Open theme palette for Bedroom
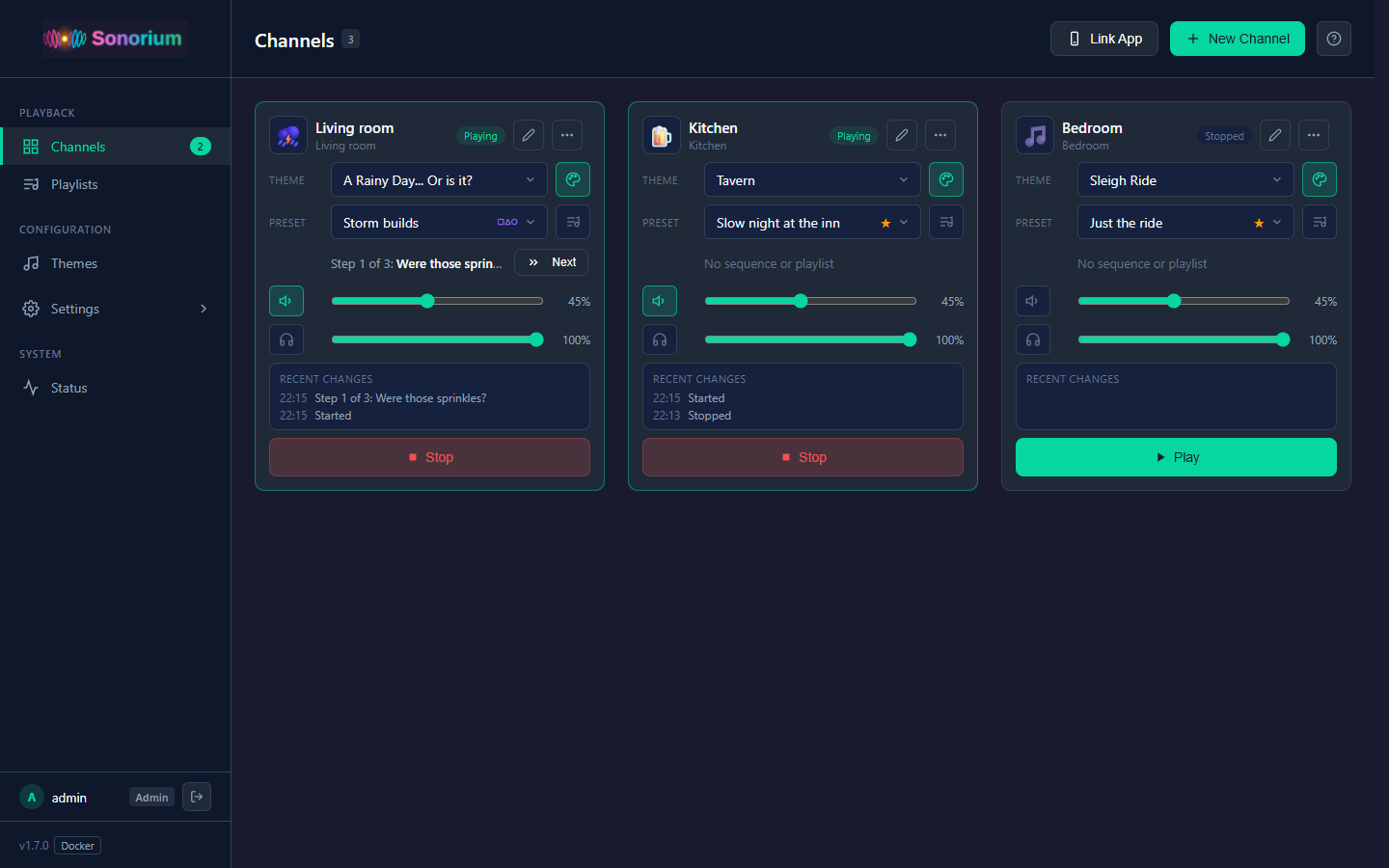 click(x=1320, y=179)
